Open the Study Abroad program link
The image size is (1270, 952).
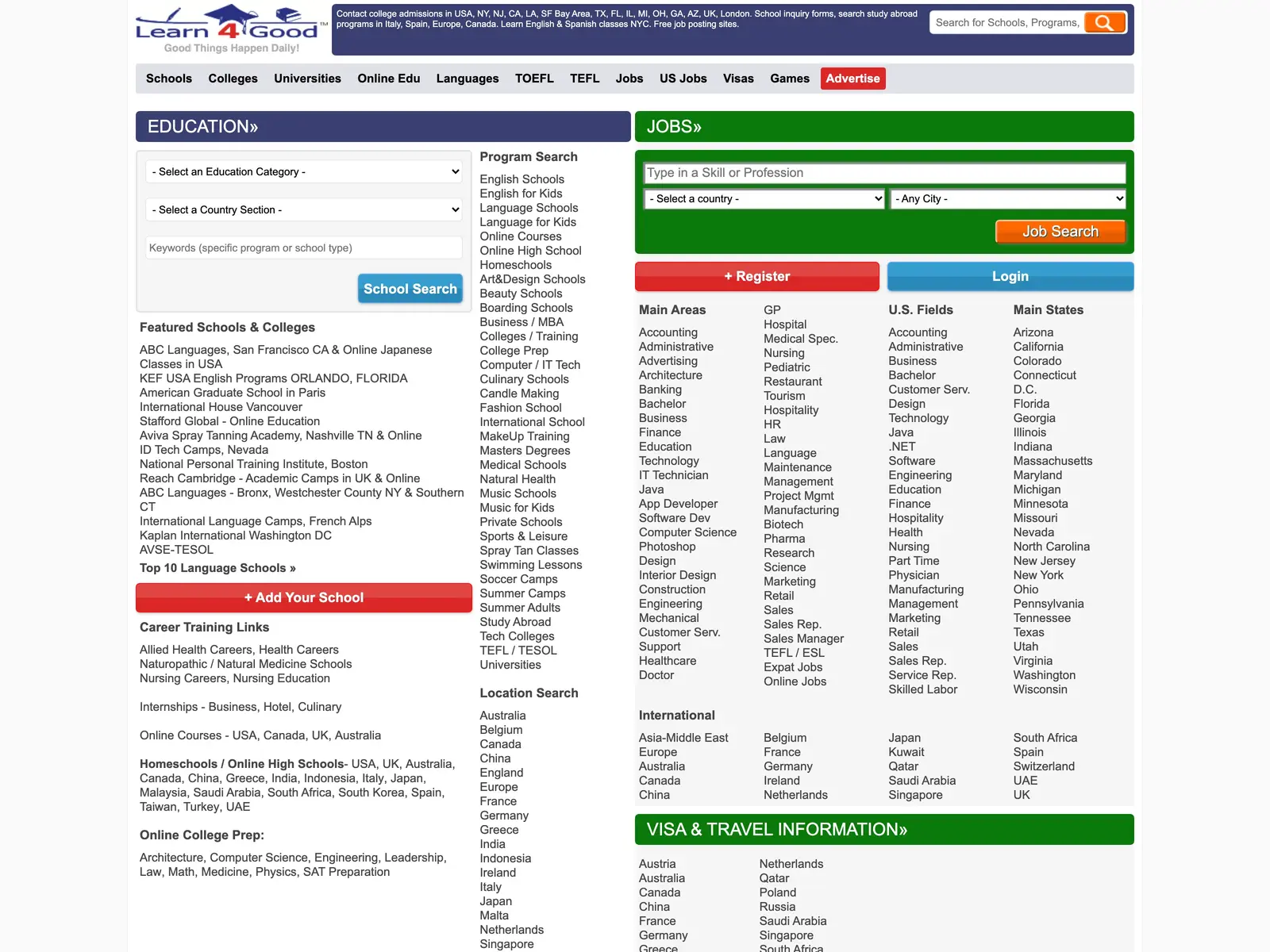tap(515, 622)
